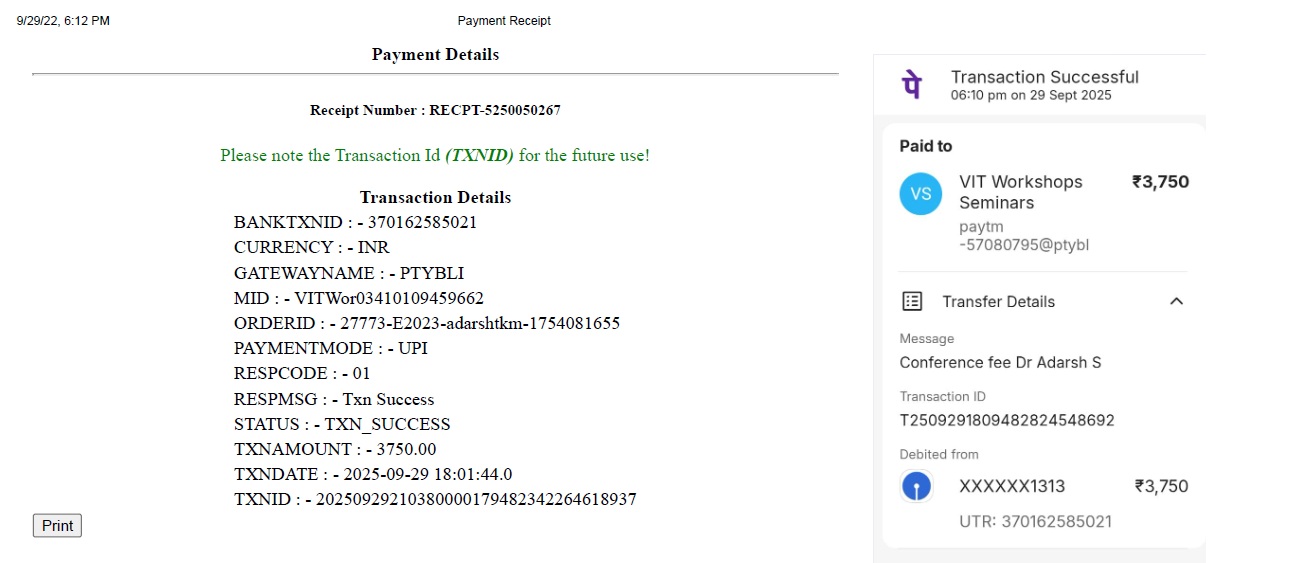The width and height of the screenshot is (1309, 563).
Task: Click the BANKTXNID line
Action: (x=355, y=222)
